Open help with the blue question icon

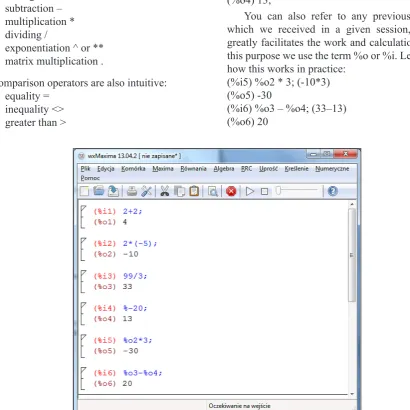click(x=333, y=191)
